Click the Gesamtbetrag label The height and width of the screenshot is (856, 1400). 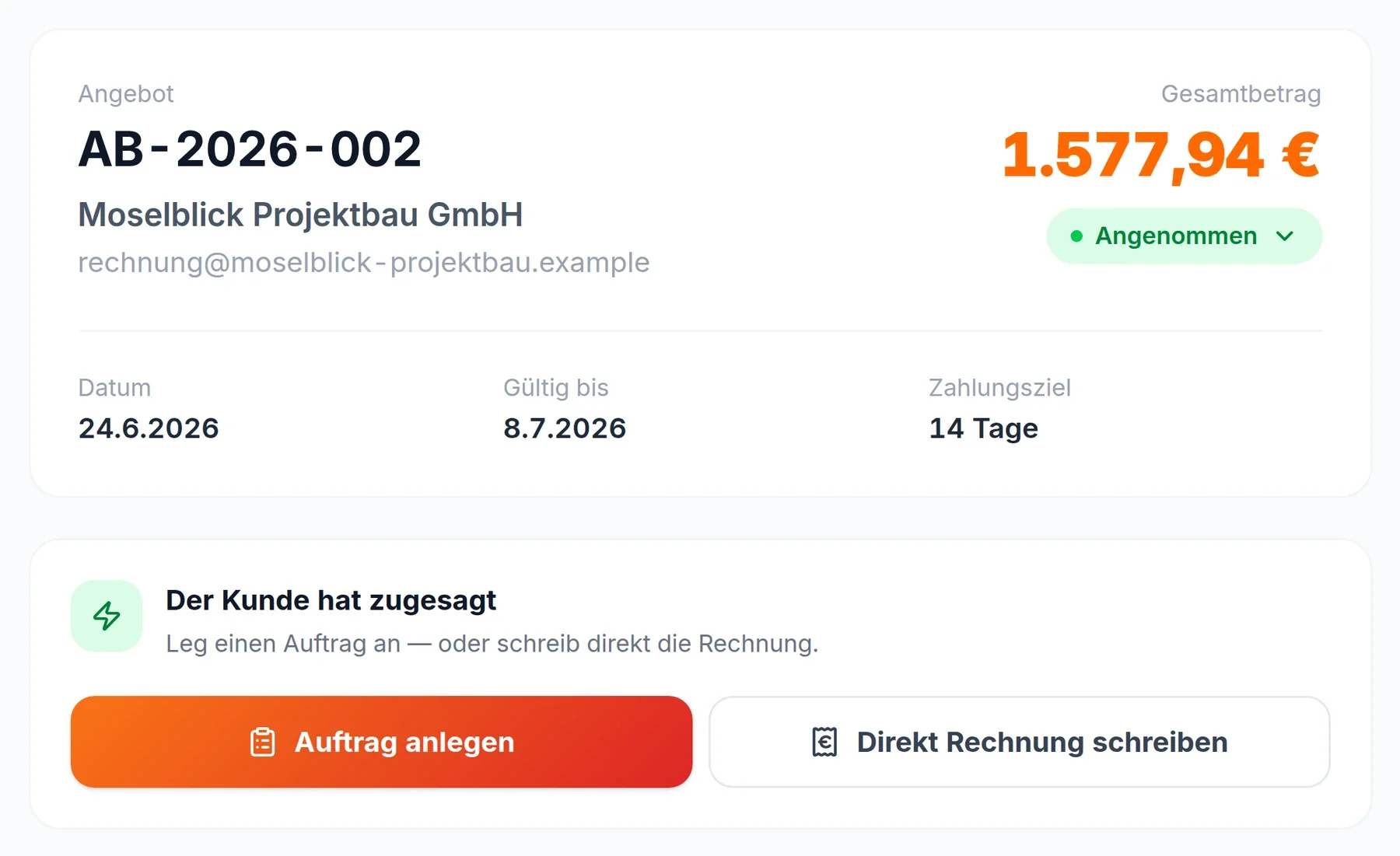(1241, 94)
